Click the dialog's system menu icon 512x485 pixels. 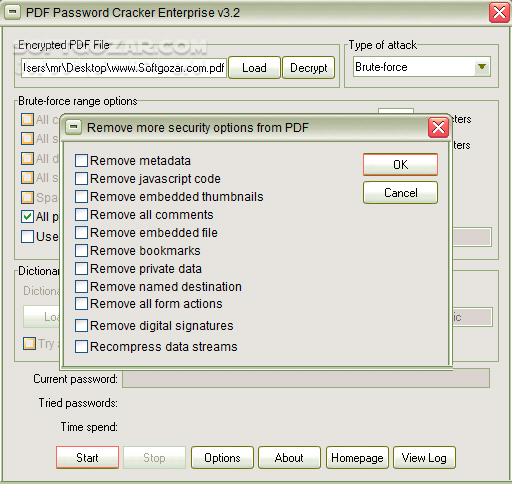(x=74, y=127)
